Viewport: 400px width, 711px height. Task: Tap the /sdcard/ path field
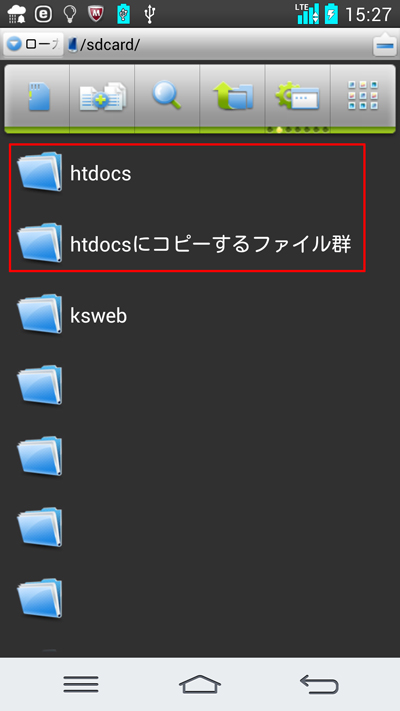pyautogui.click(x=218, y=45)
